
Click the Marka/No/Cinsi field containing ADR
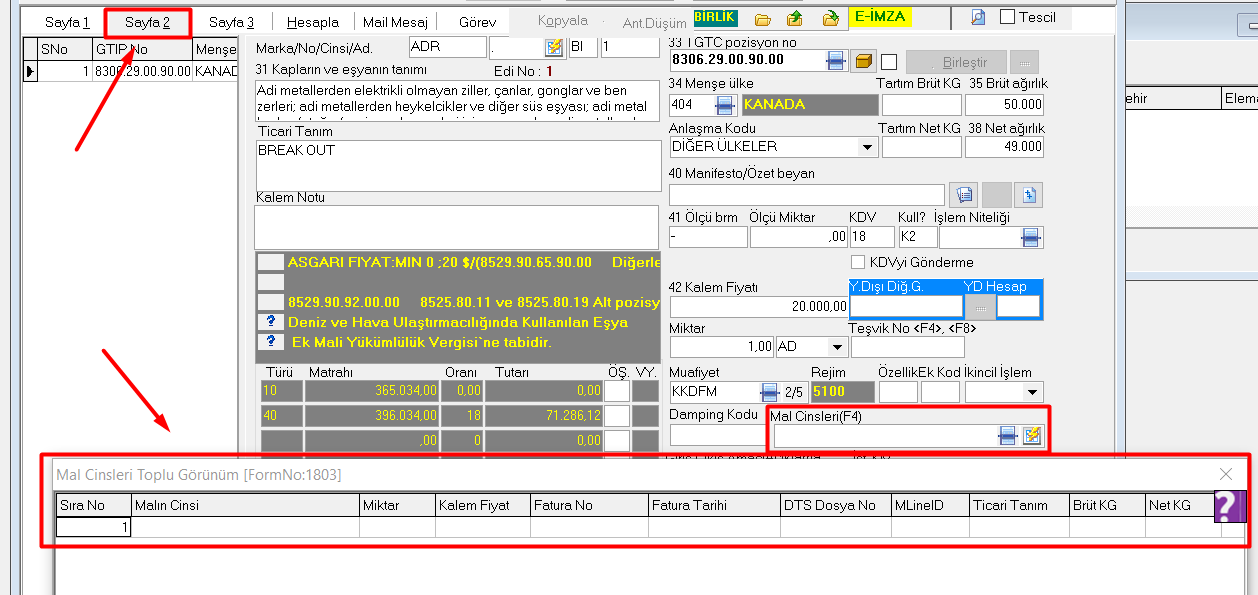448,47
